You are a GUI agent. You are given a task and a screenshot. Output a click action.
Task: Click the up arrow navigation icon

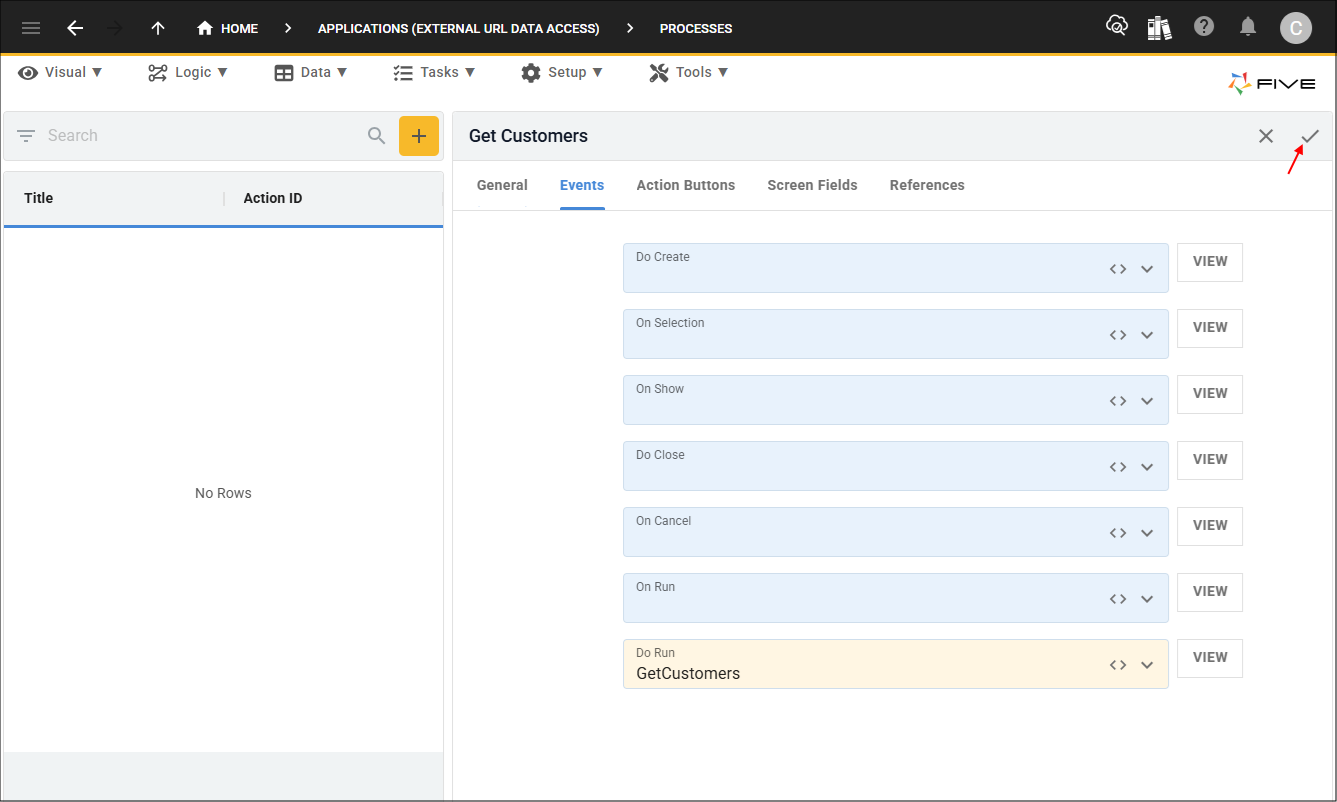158,28
